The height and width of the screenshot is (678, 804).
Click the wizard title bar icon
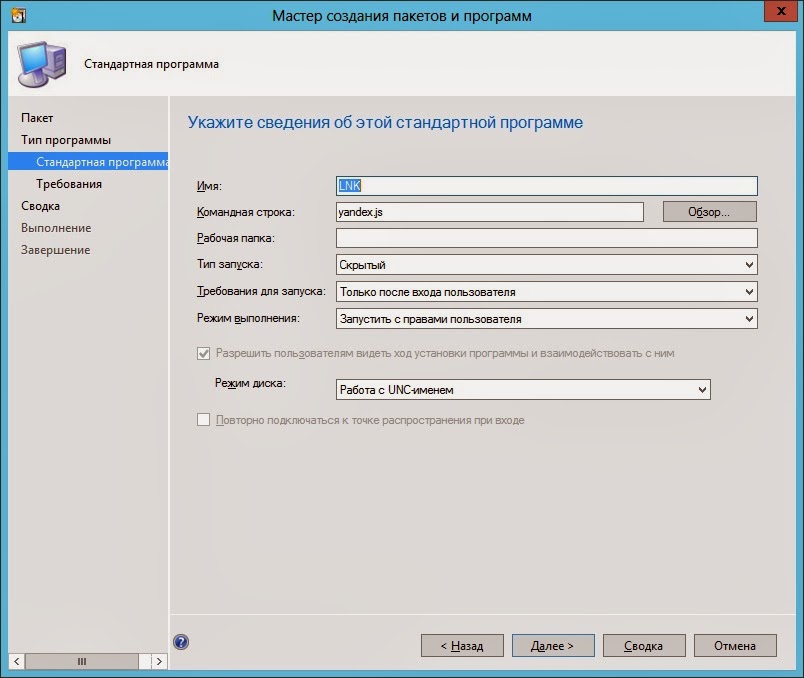tap(18, 15)
